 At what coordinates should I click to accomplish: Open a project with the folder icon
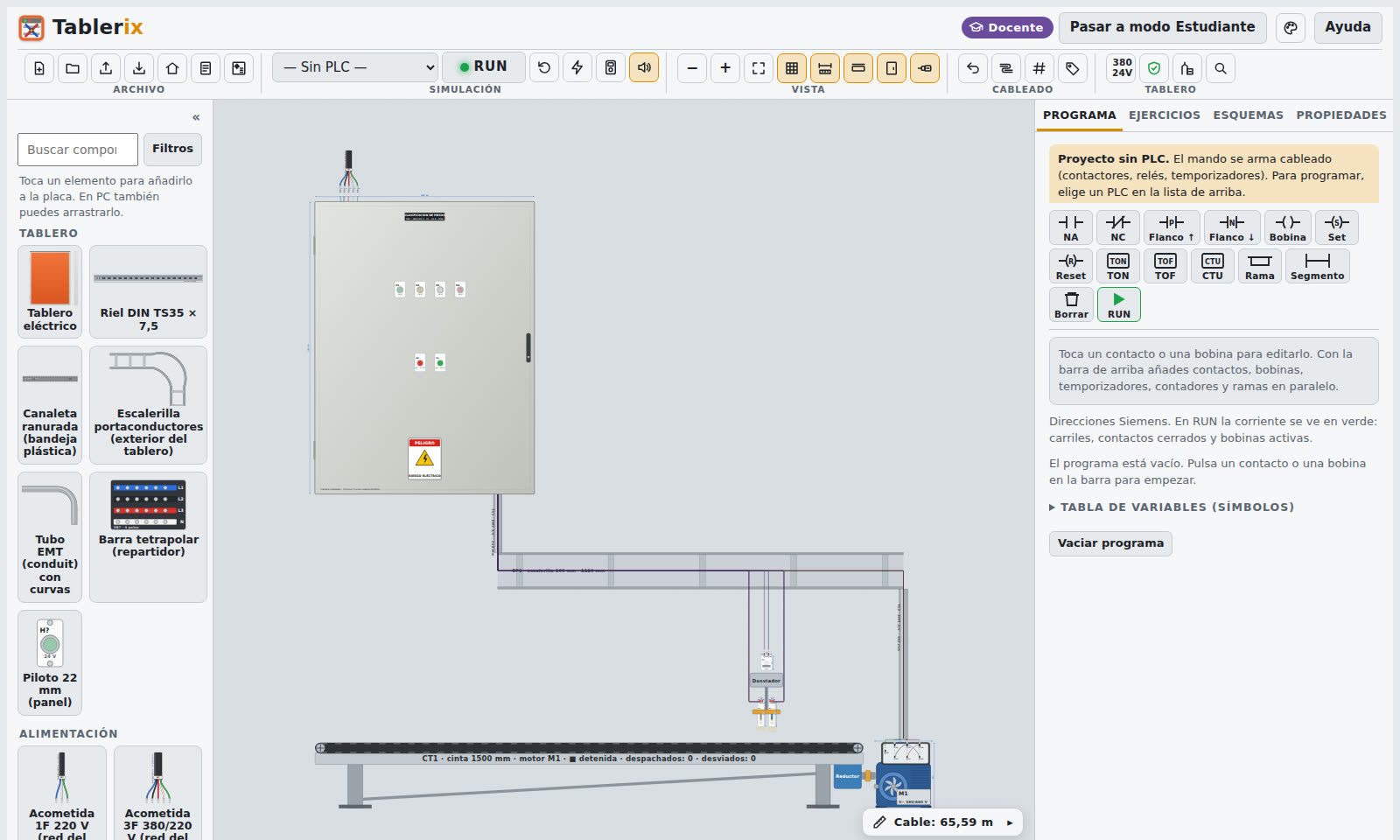coord(73,68)
